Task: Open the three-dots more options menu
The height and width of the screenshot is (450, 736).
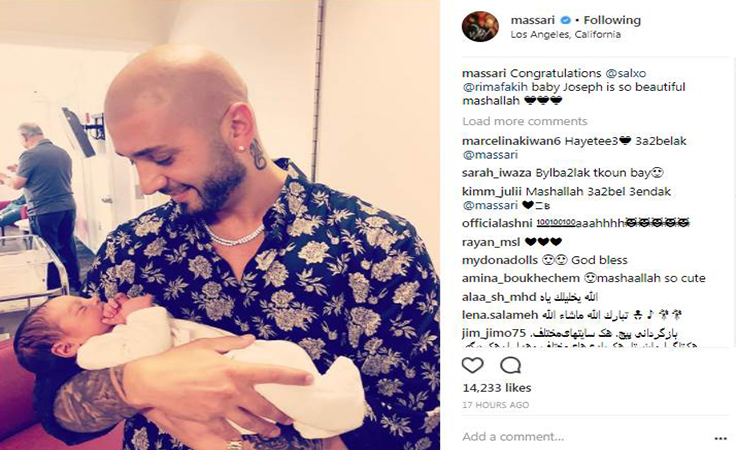Action: coord(721,438)
